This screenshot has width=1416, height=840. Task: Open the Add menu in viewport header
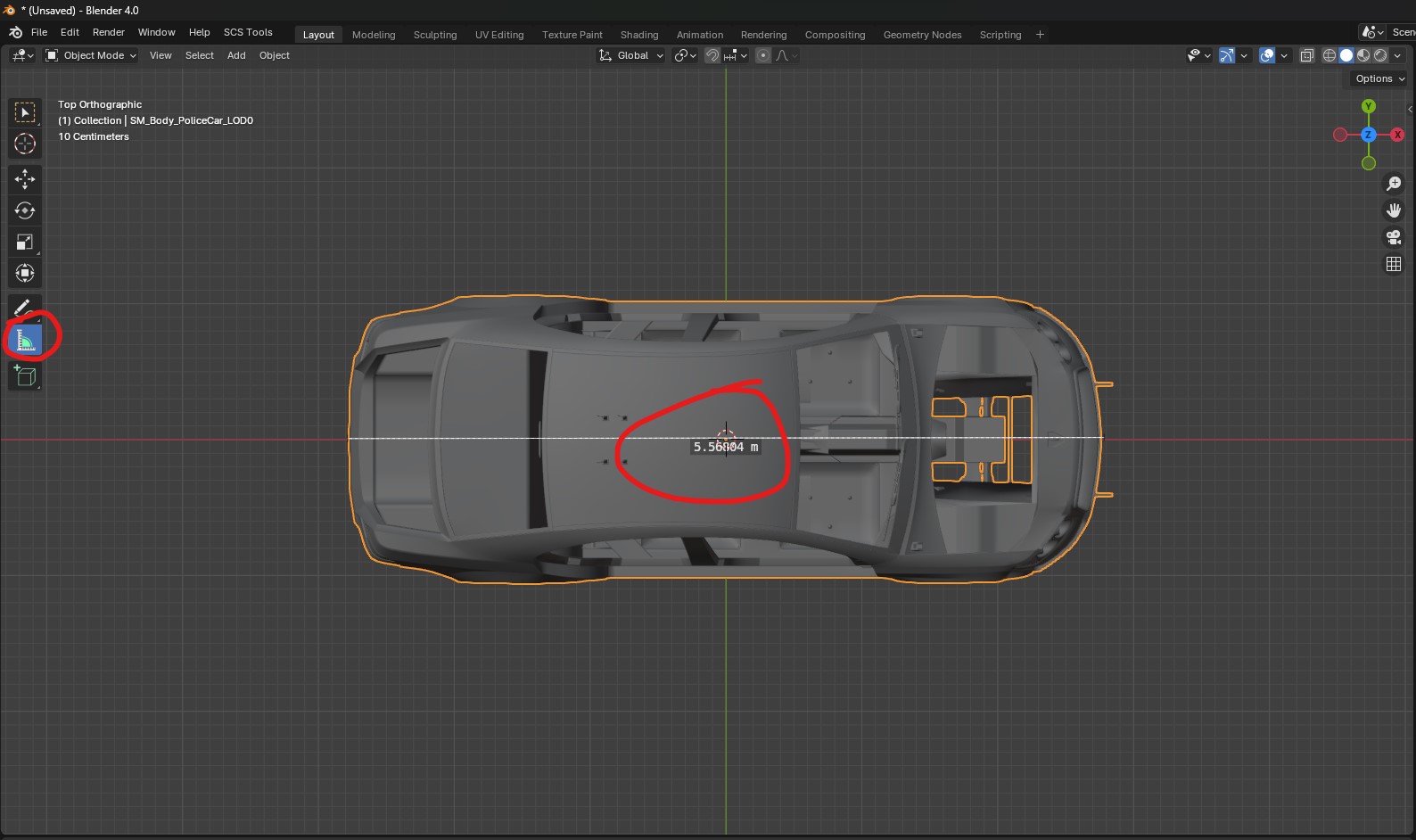(x=236, y=55)
